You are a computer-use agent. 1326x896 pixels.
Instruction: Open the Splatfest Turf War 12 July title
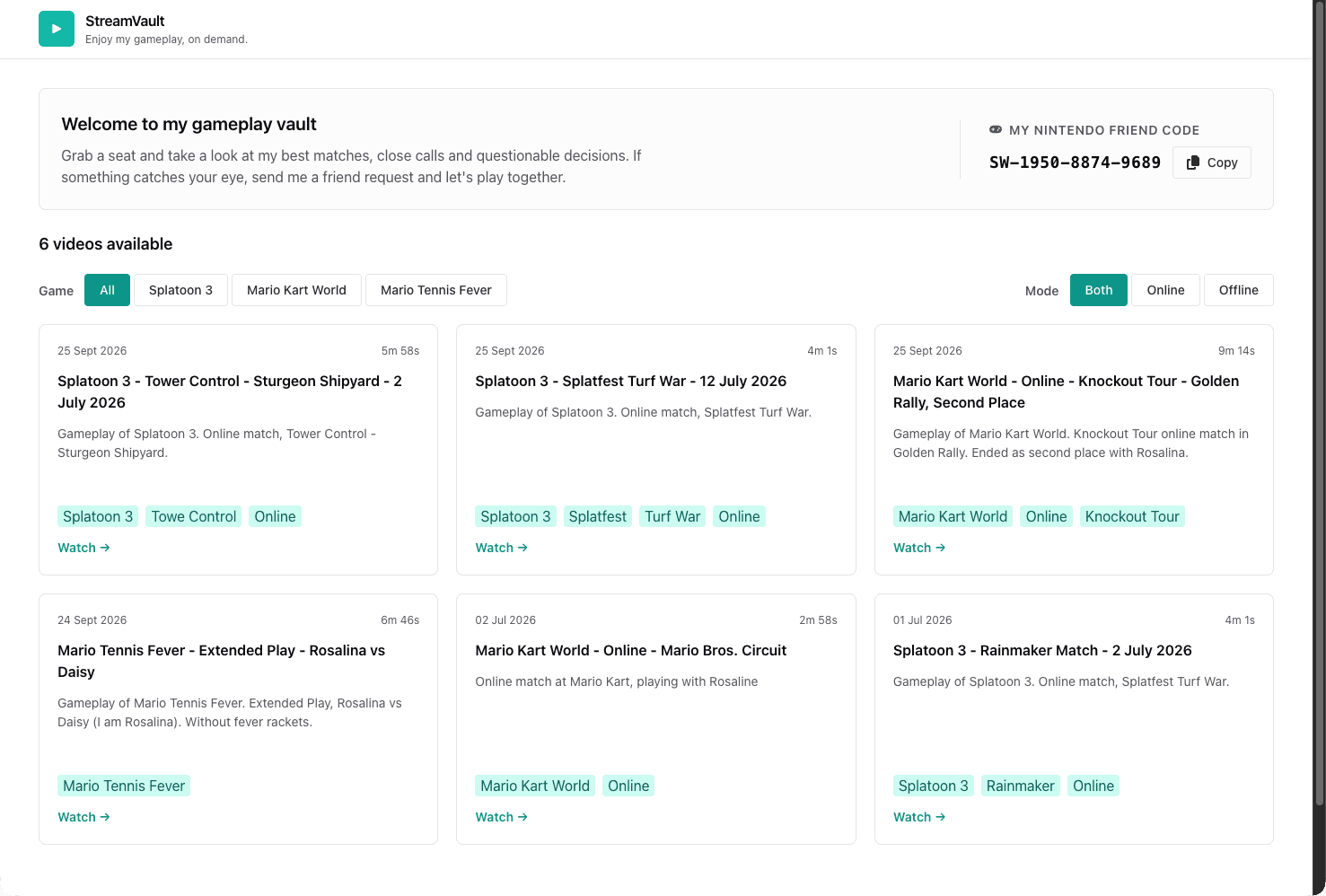(x=630, y=381)
